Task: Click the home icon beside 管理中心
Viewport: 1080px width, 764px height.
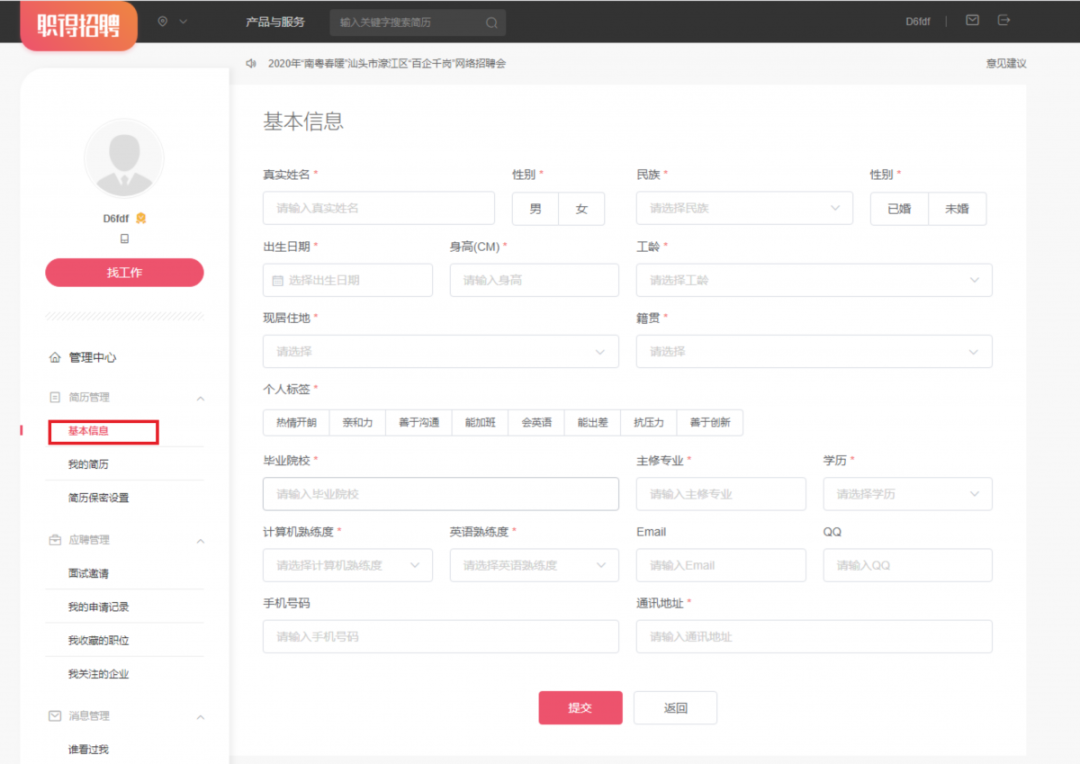Action: coord(55,357)
